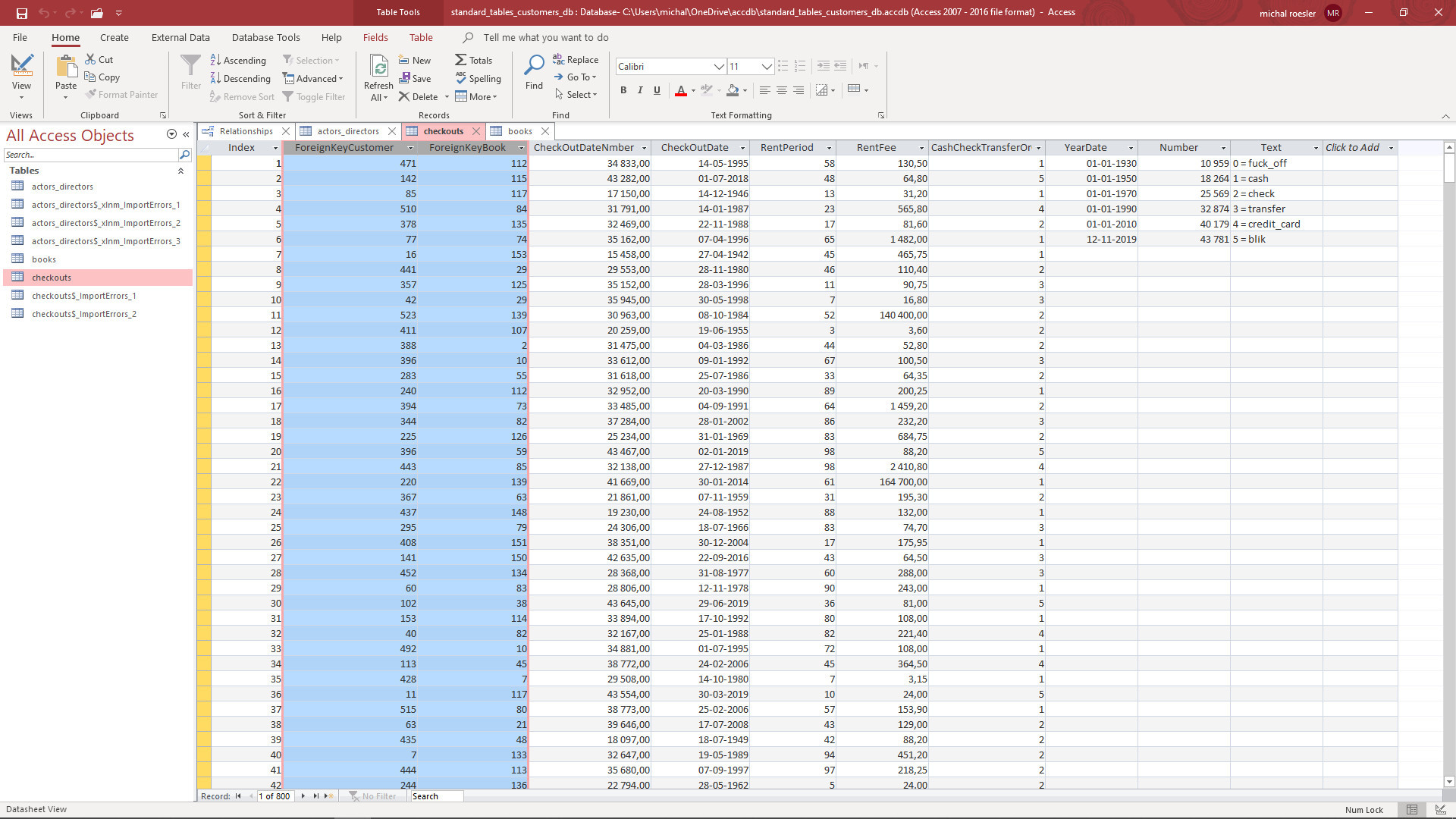Click the vertical scrollbar down arrow
The height and width of the screenshot is (819, 1456).
(1449, 782)
